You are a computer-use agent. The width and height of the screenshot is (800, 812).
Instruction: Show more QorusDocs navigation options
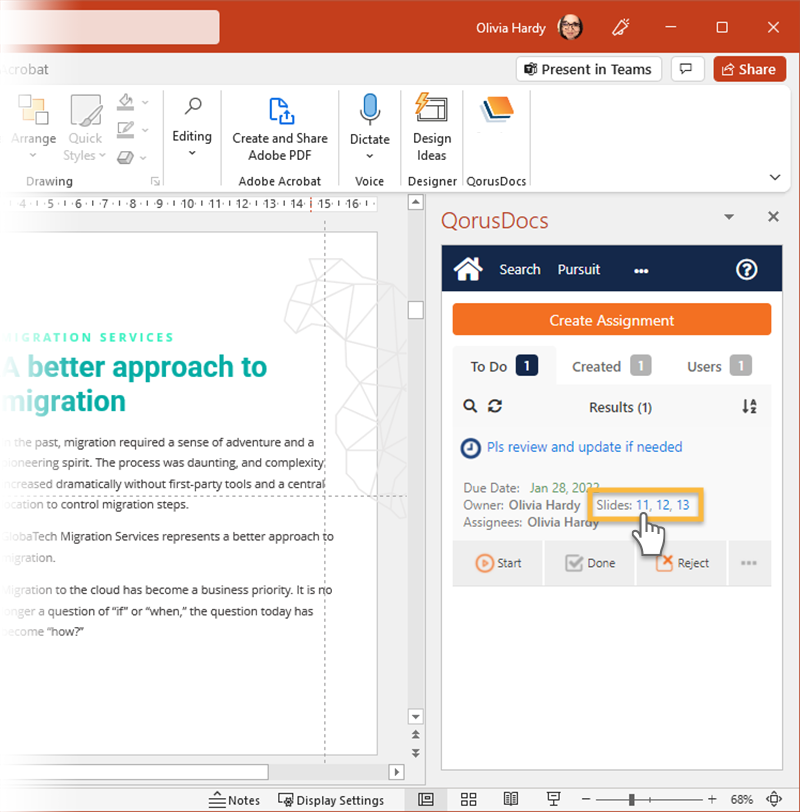[641, 270]
